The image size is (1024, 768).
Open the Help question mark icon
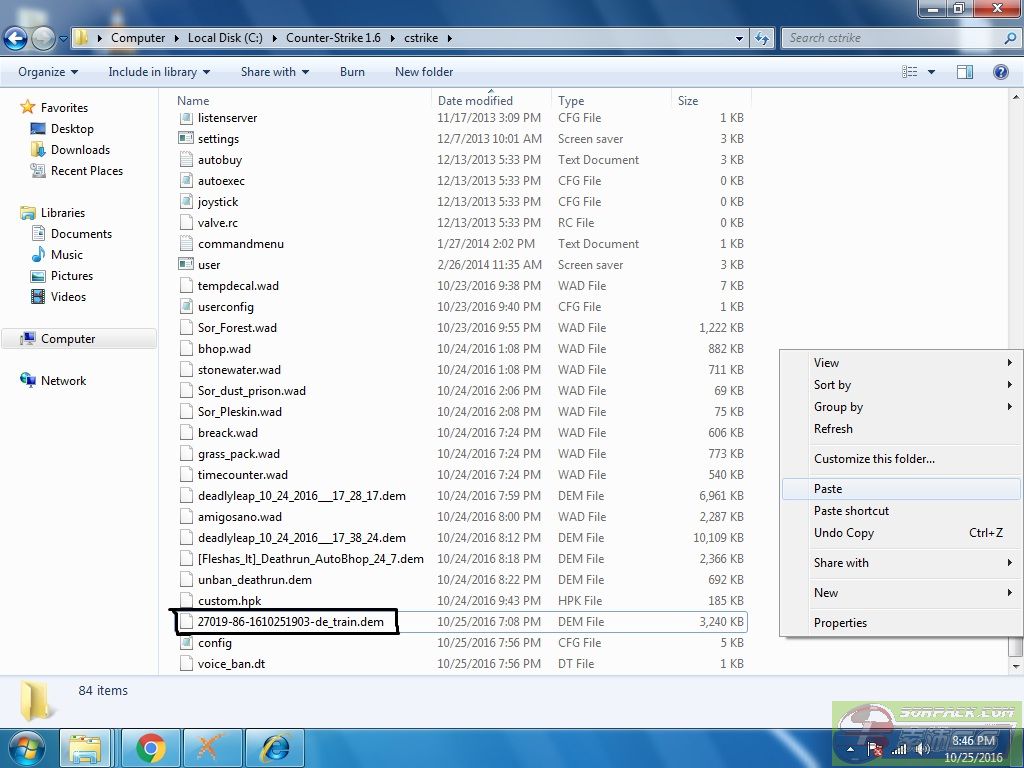pyautogui.click(x=1000, y=72)
